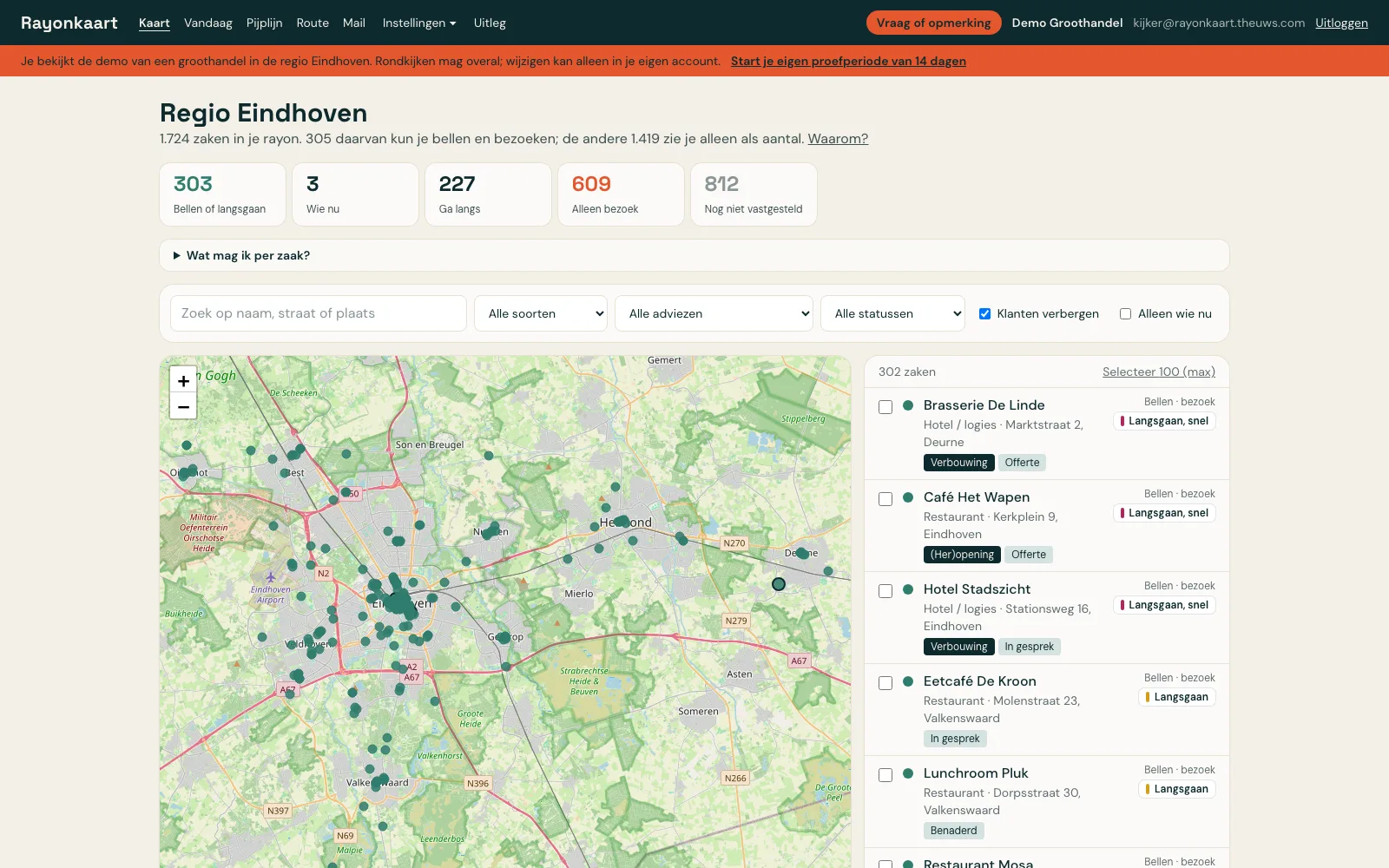Select the Hotel Stadszicht checkbox
Image resolution: width=1389 pixels, height=868 pixels.
[885, 591]
